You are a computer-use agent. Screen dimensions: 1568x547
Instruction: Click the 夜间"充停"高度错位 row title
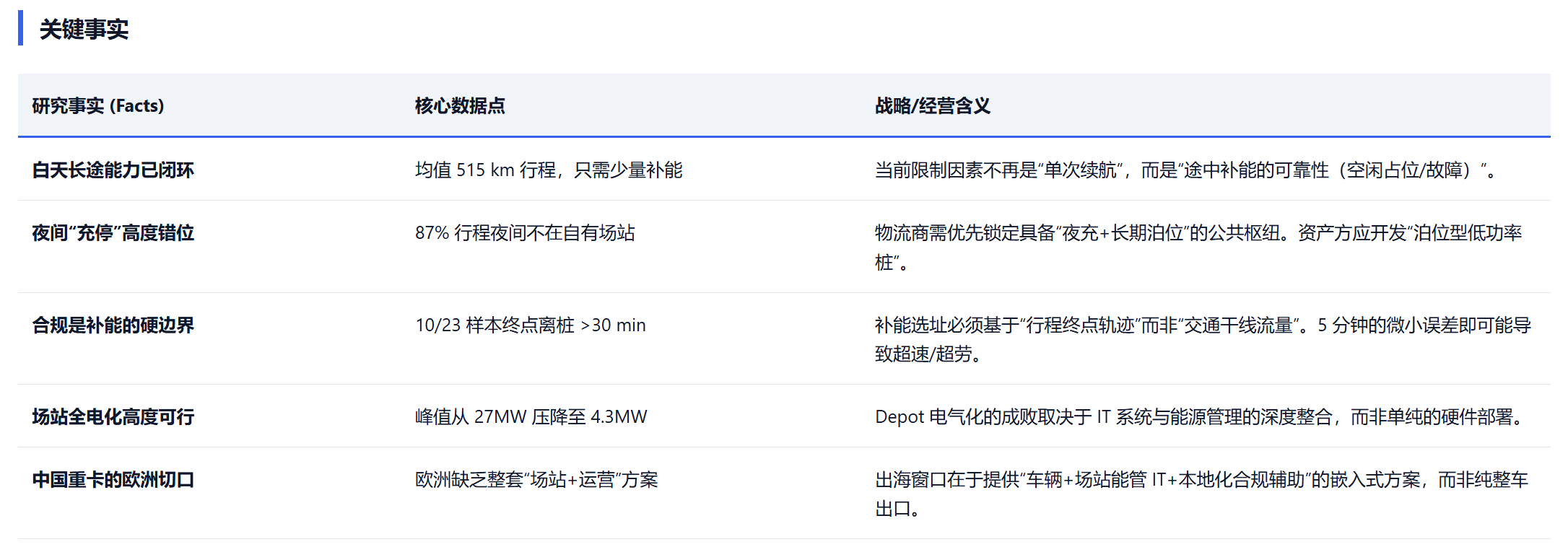(113, 233)
